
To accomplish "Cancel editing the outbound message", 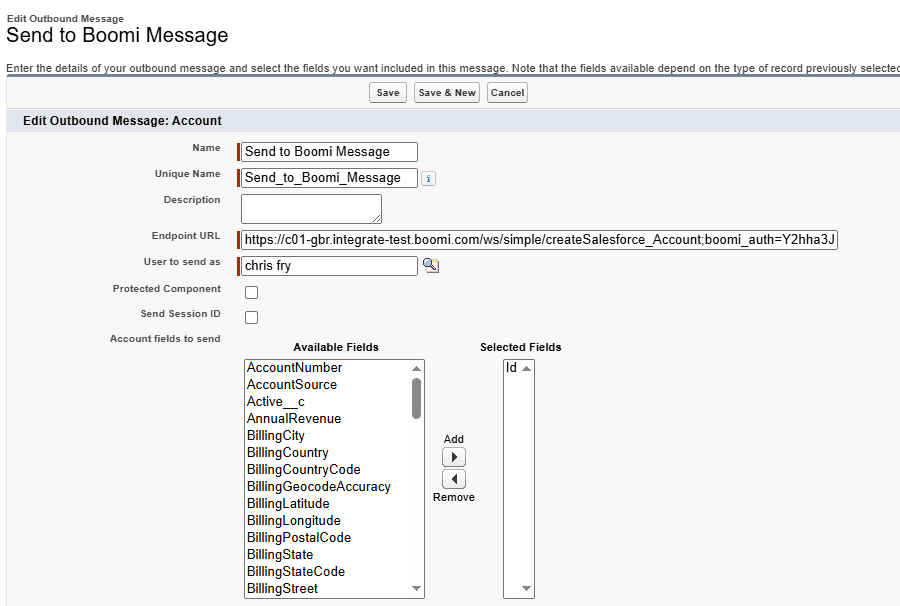I will [x=507, y=93].
